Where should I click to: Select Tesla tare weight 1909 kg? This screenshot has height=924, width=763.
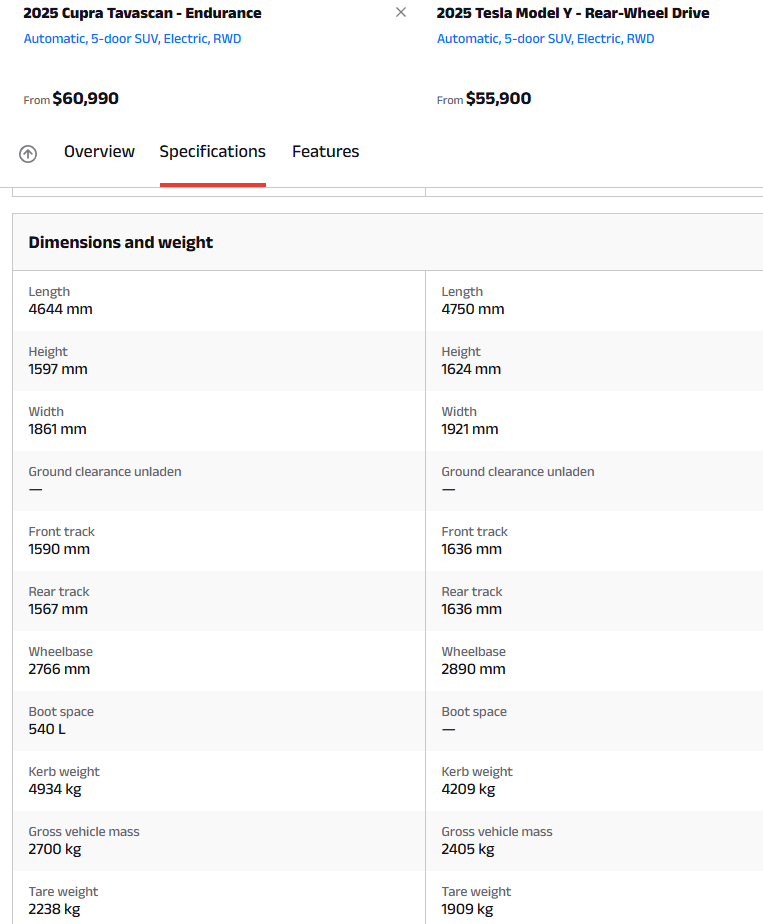click(467, 910)
